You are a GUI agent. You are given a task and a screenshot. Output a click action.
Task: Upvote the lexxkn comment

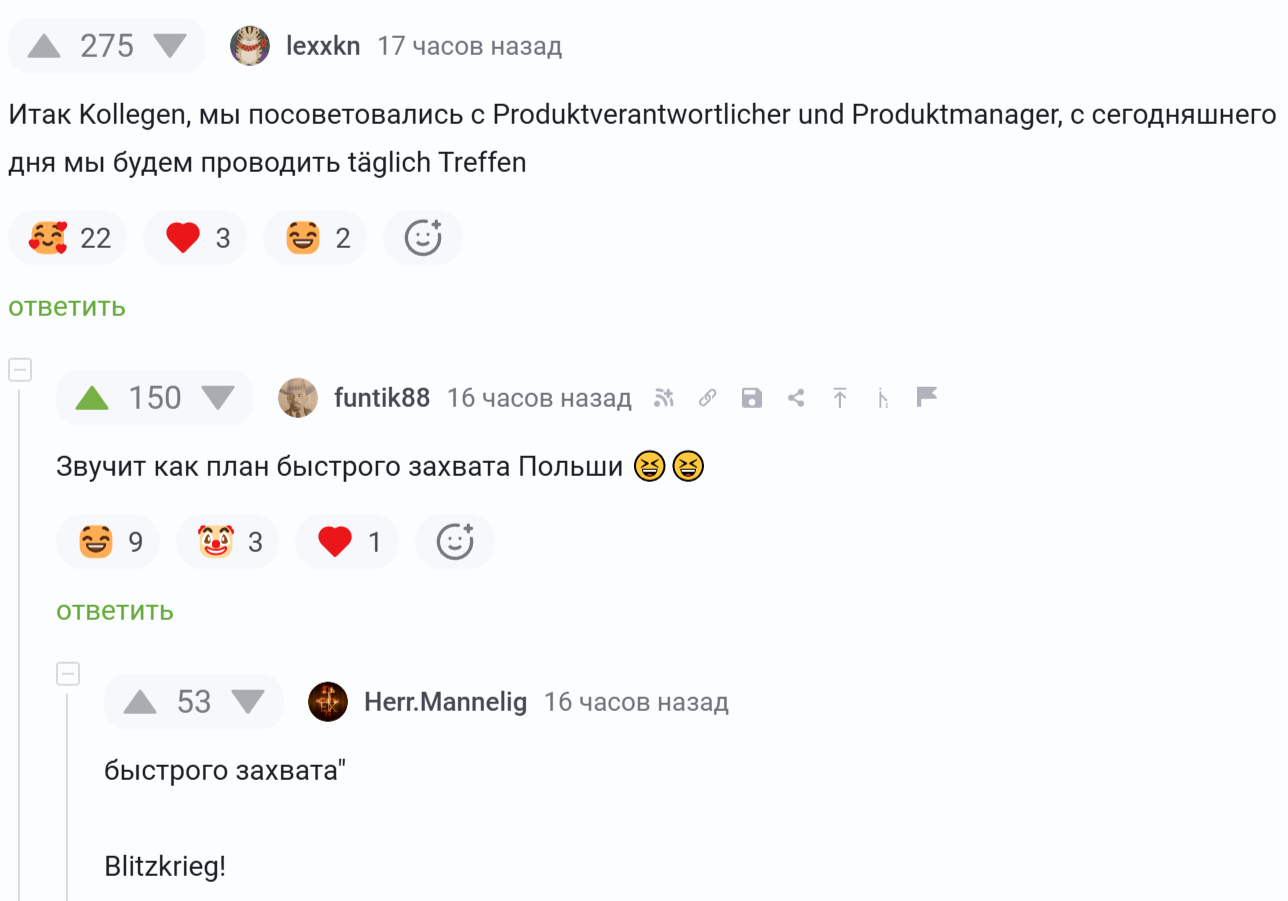click(x=44, y=46)
